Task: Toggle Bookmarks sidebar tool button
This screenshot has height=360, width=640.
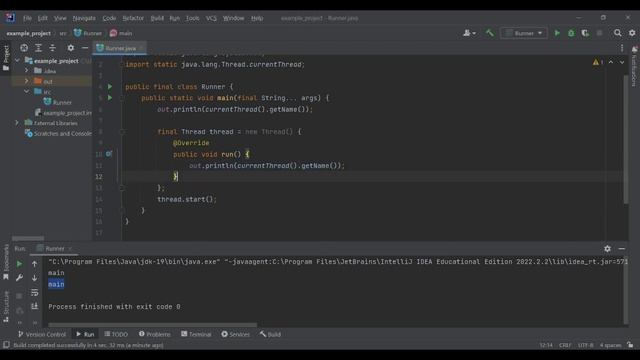Action: coord(6,262)
